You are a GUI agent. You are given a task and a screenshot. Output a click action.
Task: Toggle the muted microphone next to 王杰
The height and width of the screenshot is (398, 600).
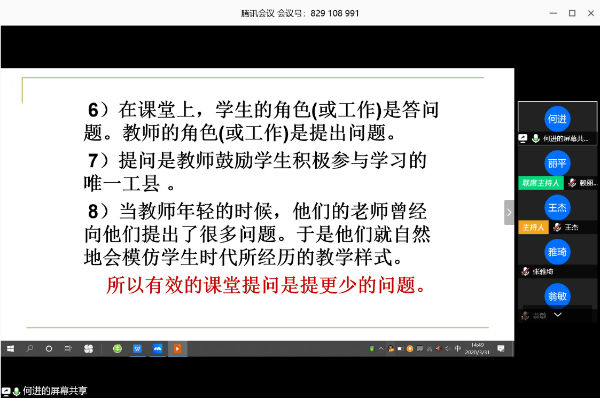[x=557, y=227]
